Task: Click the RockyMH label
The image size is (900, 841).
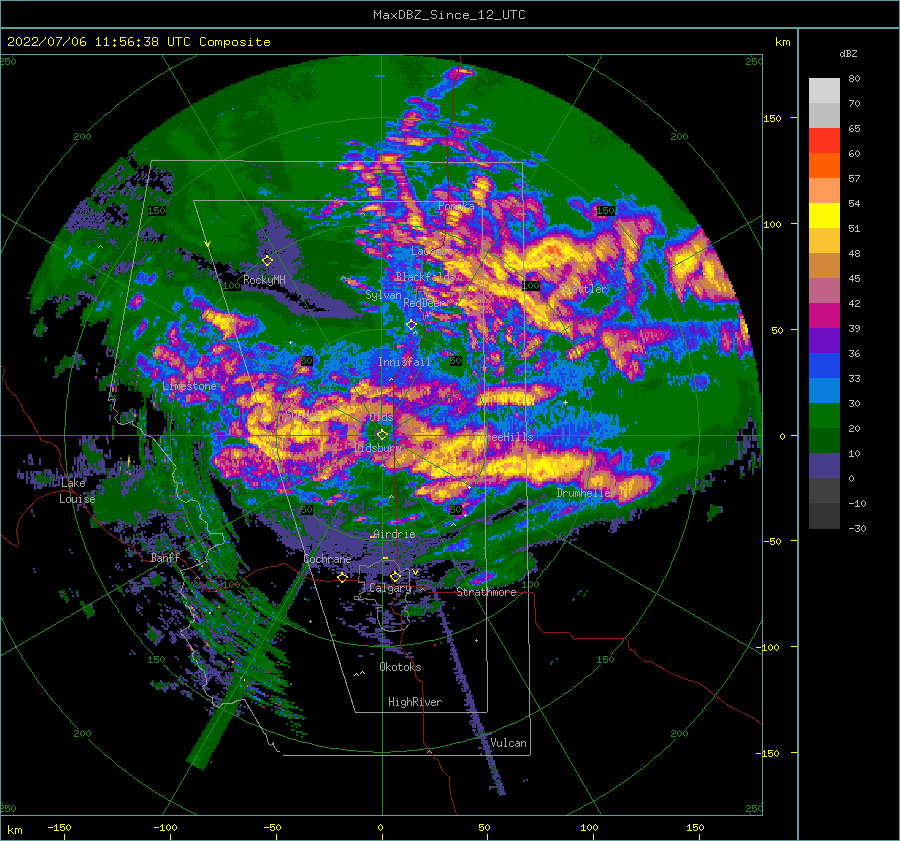Action: 264,280
